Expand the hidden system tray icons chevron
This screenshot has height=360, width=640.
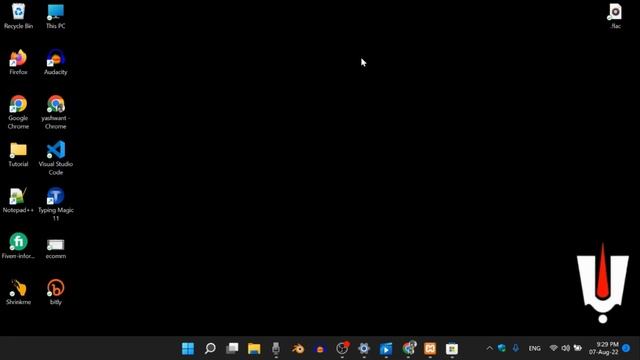tap(489, 348)
